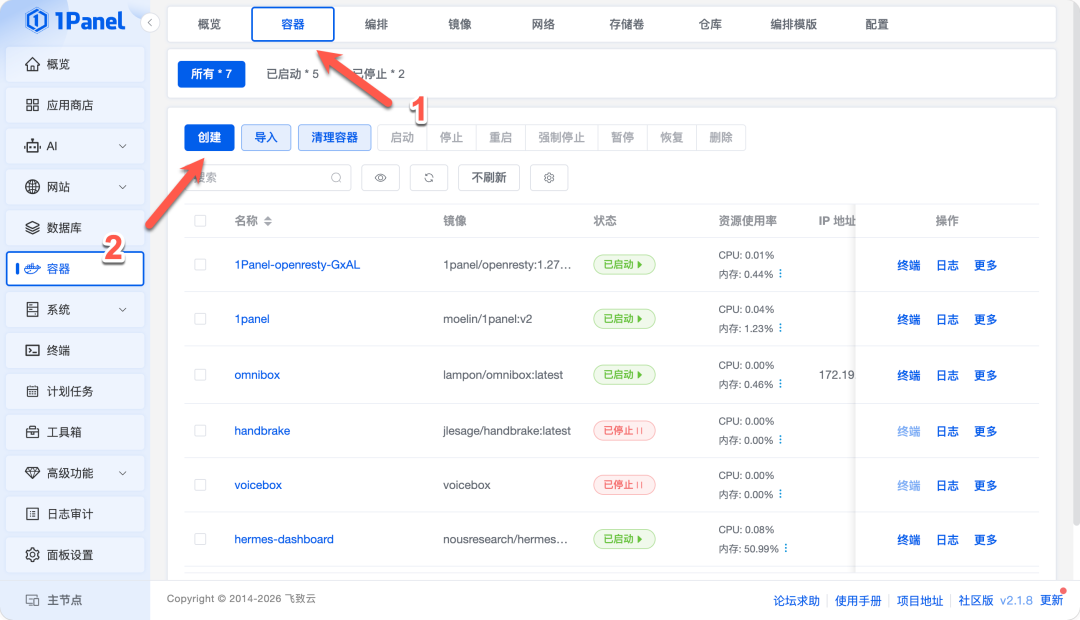The image size is (1080, 620).
Task: Sort the table by 名称 column
Action: click(x=268, y=221)
